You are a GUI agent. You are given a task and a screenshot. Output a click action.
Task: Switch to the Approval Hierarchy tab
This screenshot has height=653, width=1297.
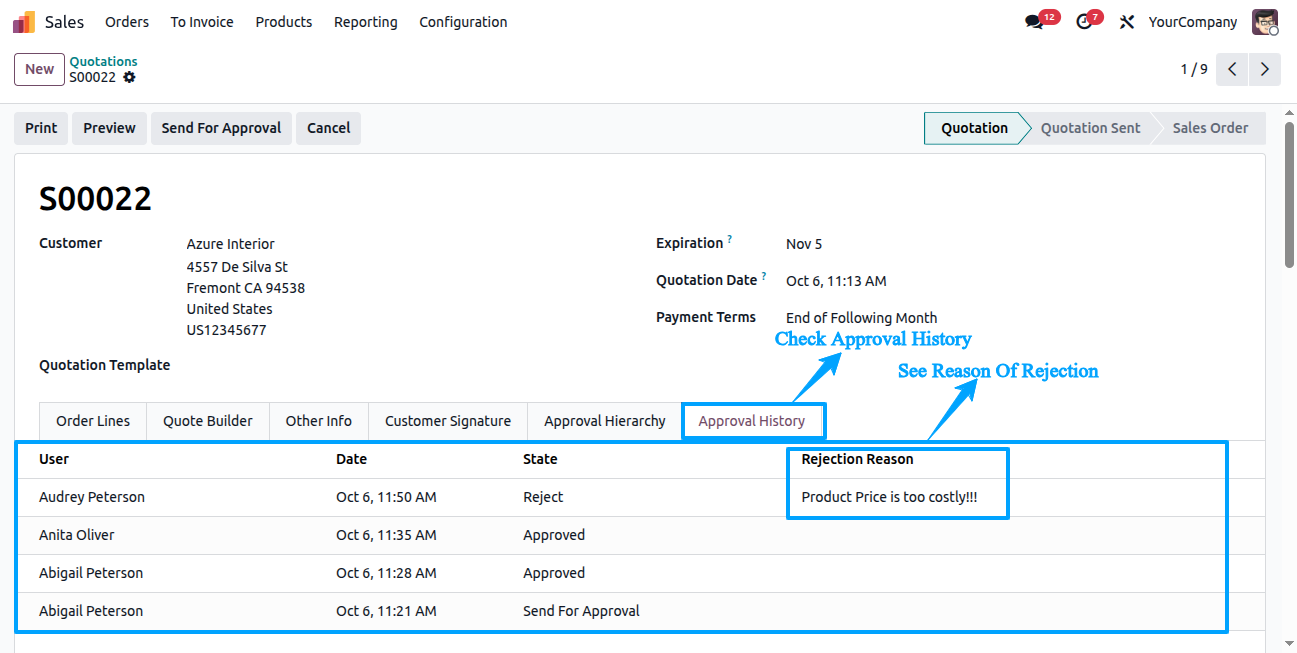point(605,421)
